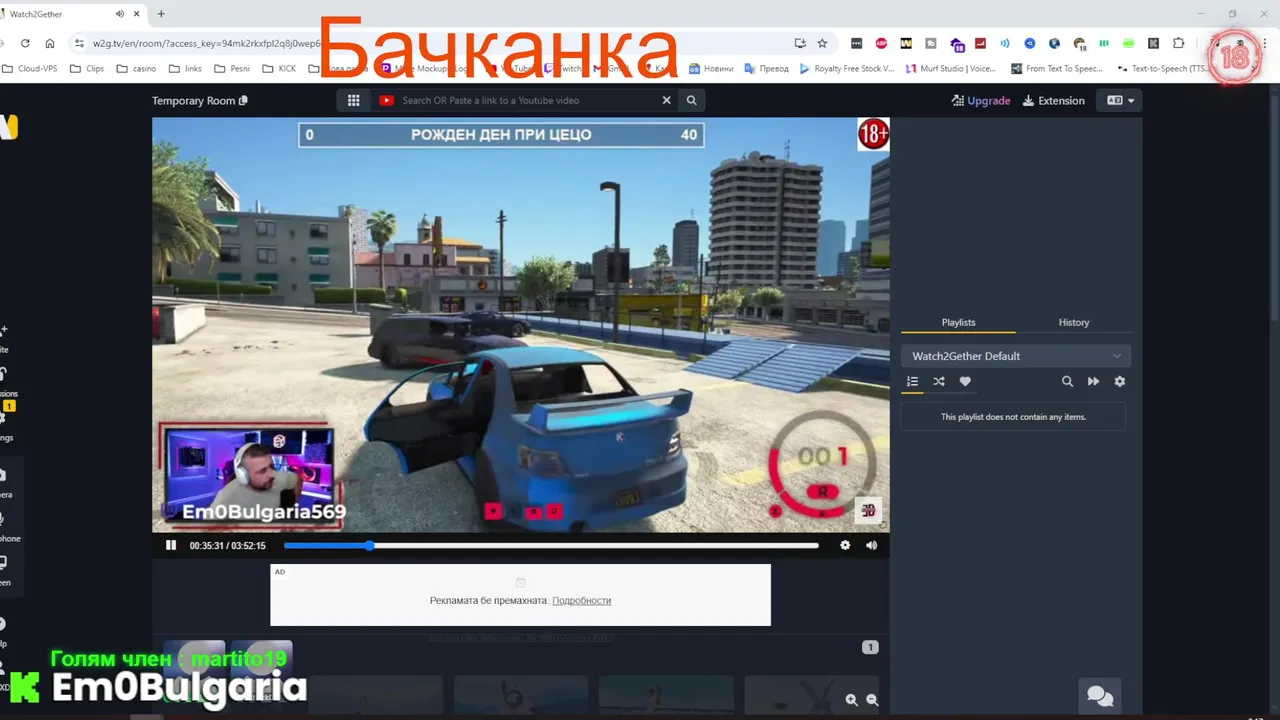The width and height of the screenshot is (1280, 720).
Task: Open playlist settings gear
Action: pos(1119,381)
